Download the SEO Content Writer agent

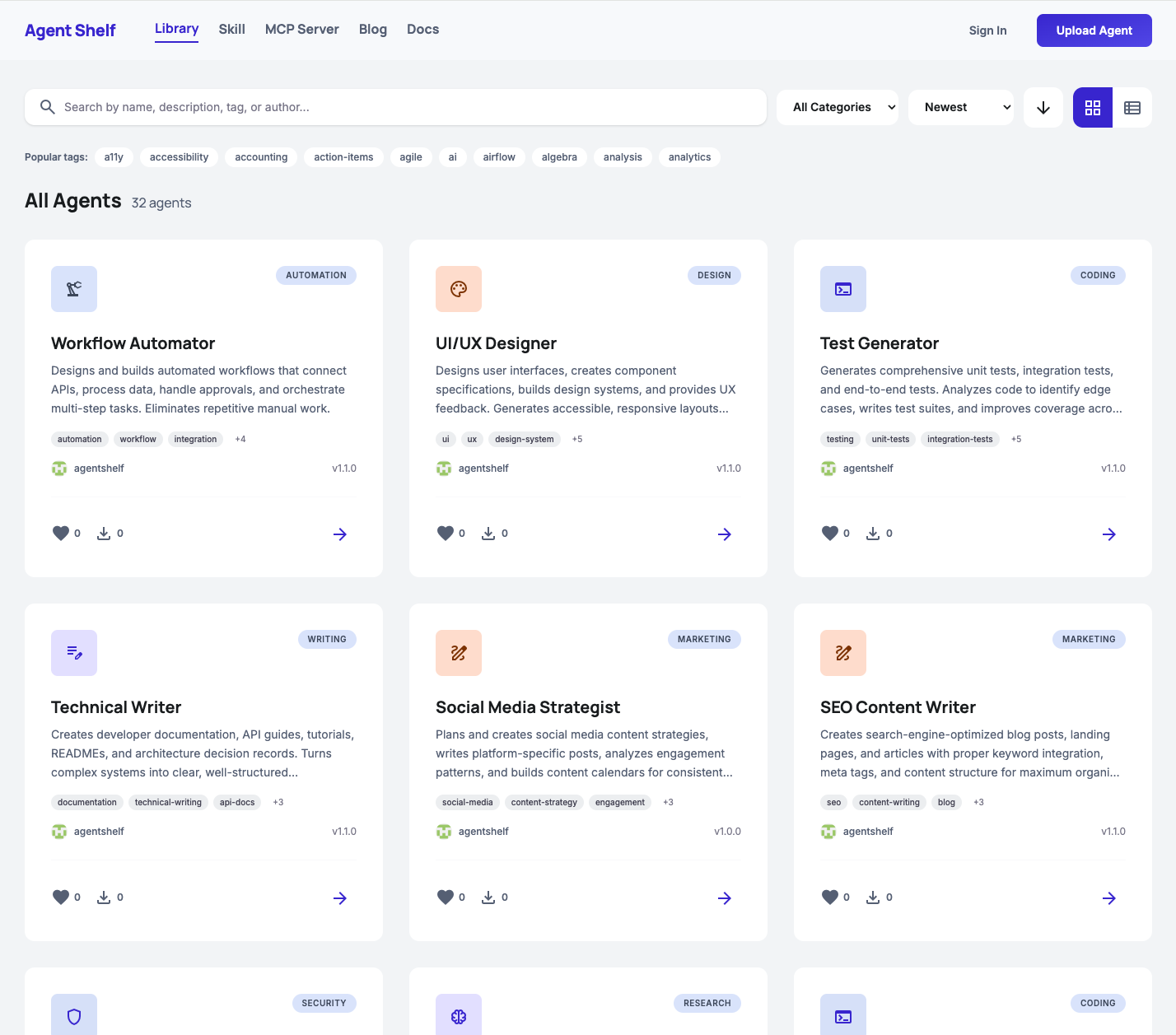(x=873, y=897)
